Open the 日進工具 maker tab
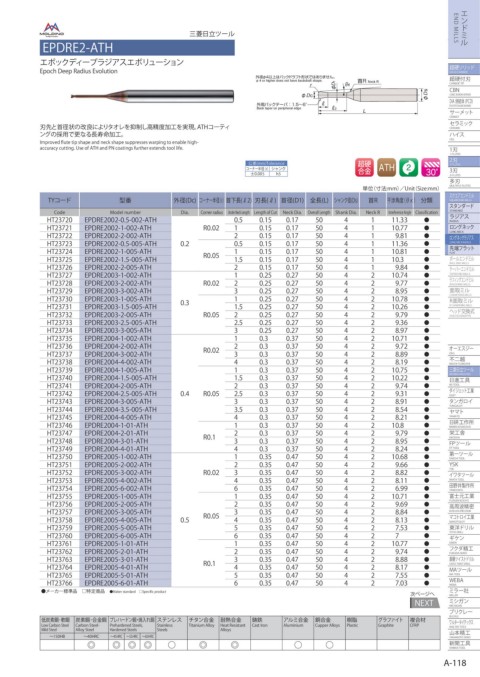Viewport: 480px width, 677px height. point(464,382)
